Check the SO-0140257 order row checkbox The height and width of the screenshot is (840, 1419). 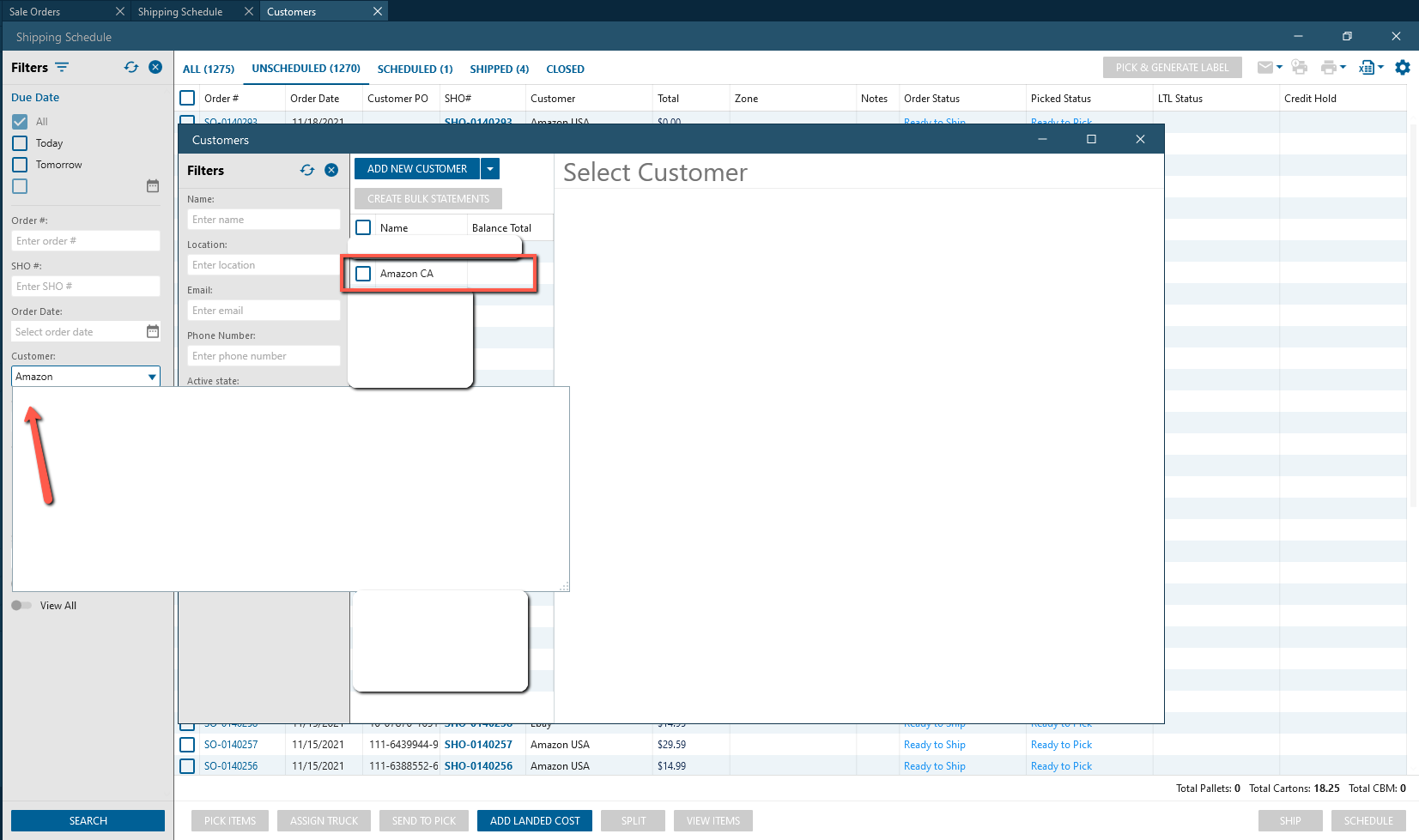pos(187,745)
